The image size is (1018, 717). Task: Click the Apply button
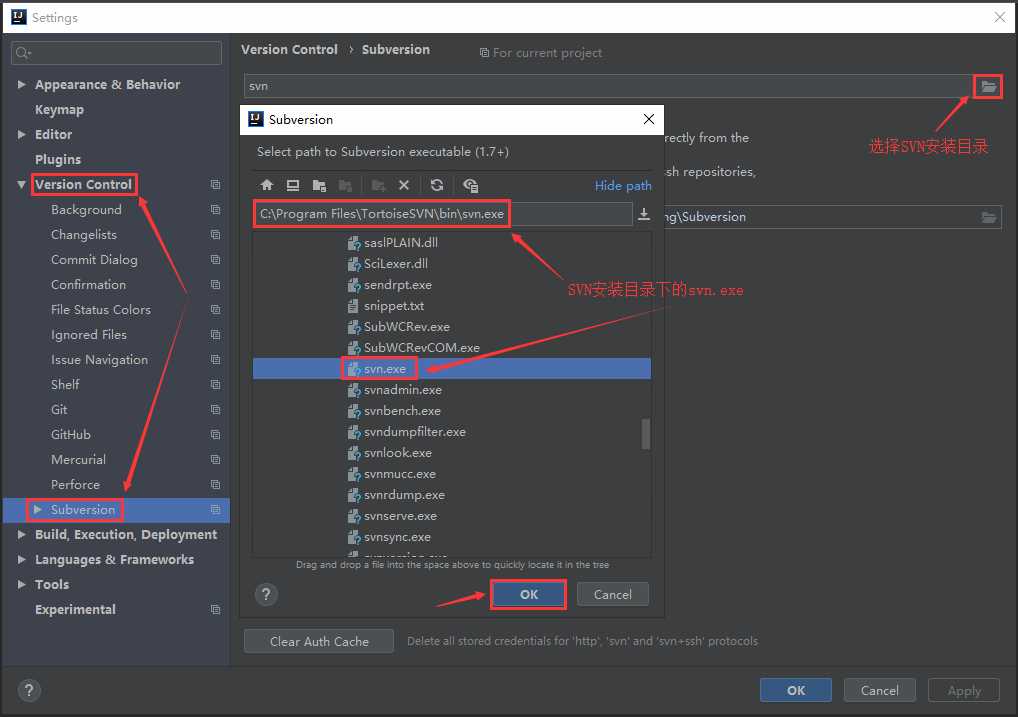(x=963, y=690)
